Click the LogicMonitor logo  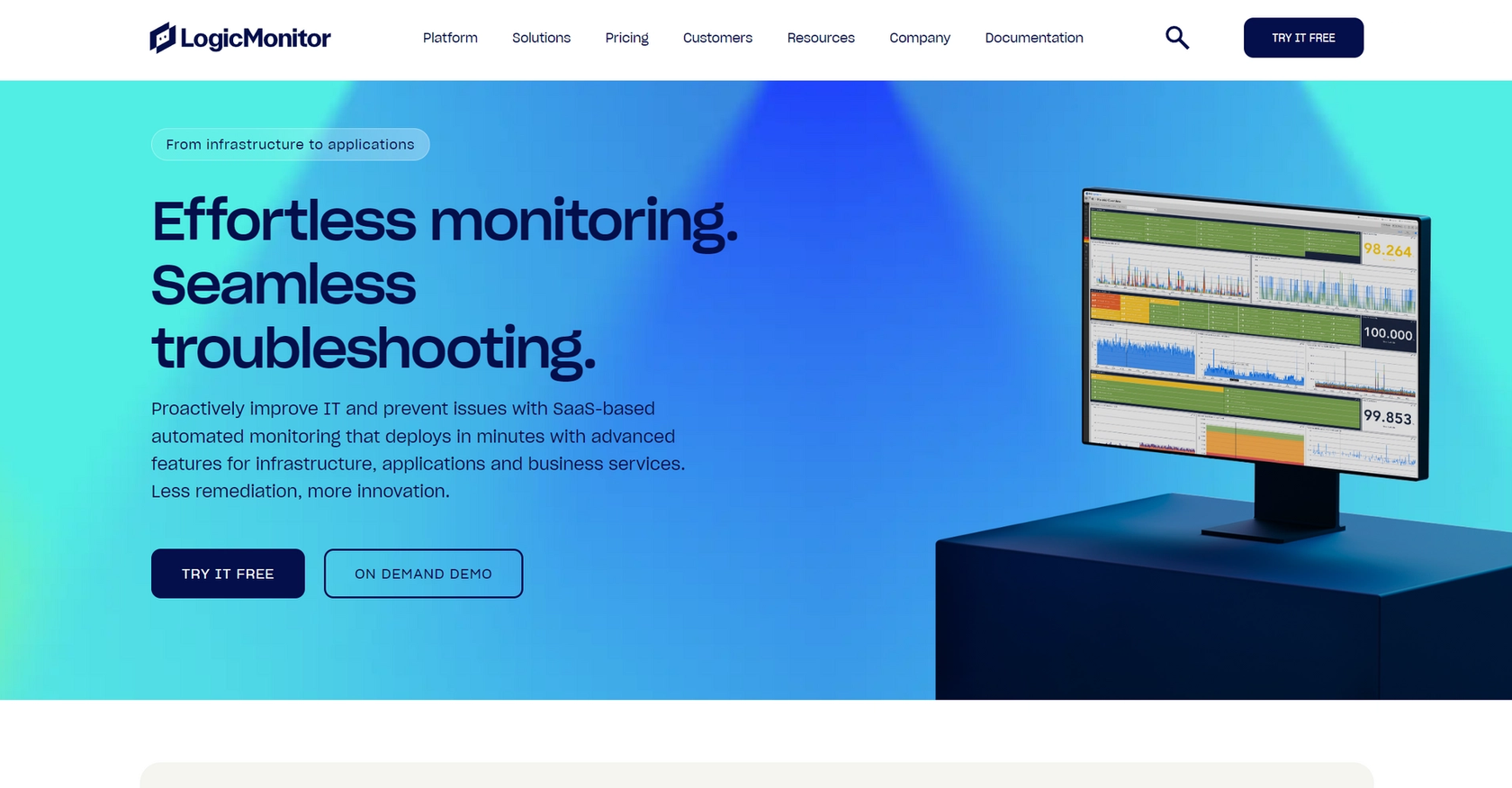click(240, 38)
